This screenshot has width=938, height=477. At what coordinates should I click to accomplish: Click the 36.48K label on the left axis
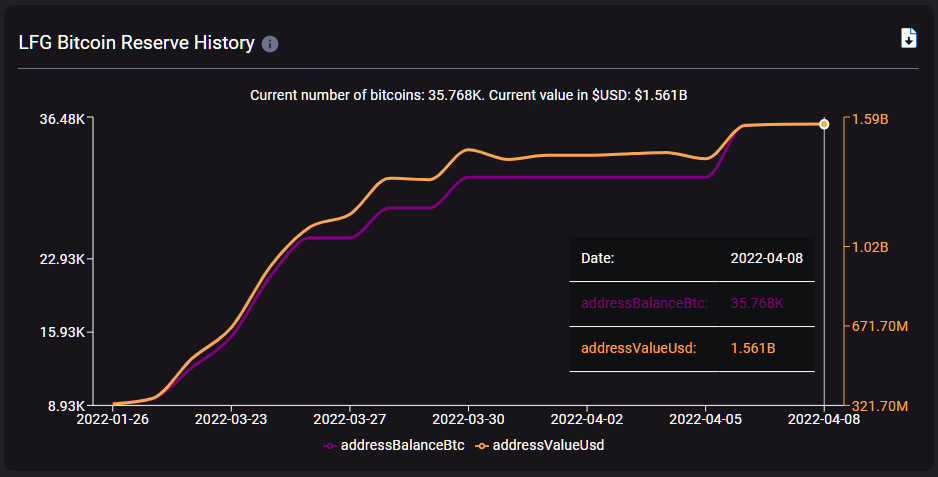61,119
